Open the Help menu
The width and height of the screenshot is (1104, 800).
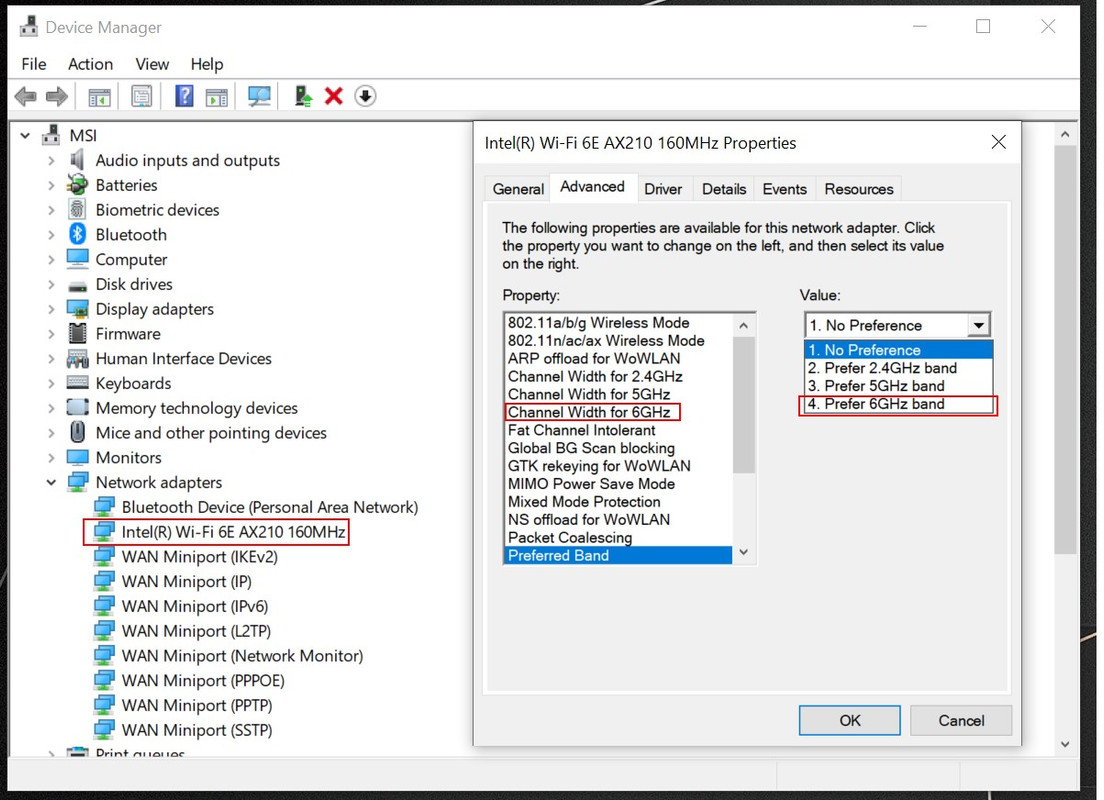(x=207, y=64)
